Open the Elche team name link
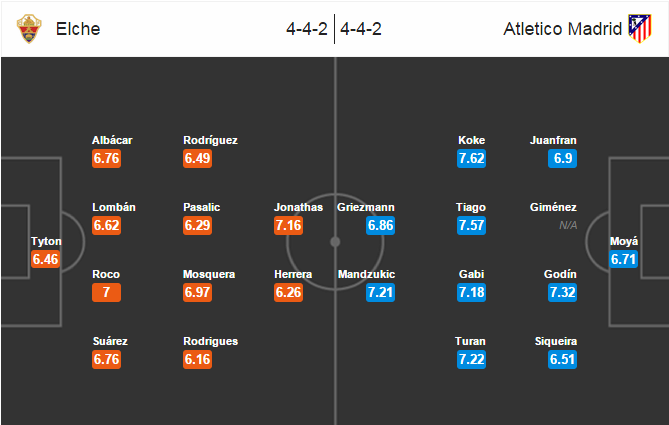Viewport: 669px width, 425px height. [x=78, y=29]
